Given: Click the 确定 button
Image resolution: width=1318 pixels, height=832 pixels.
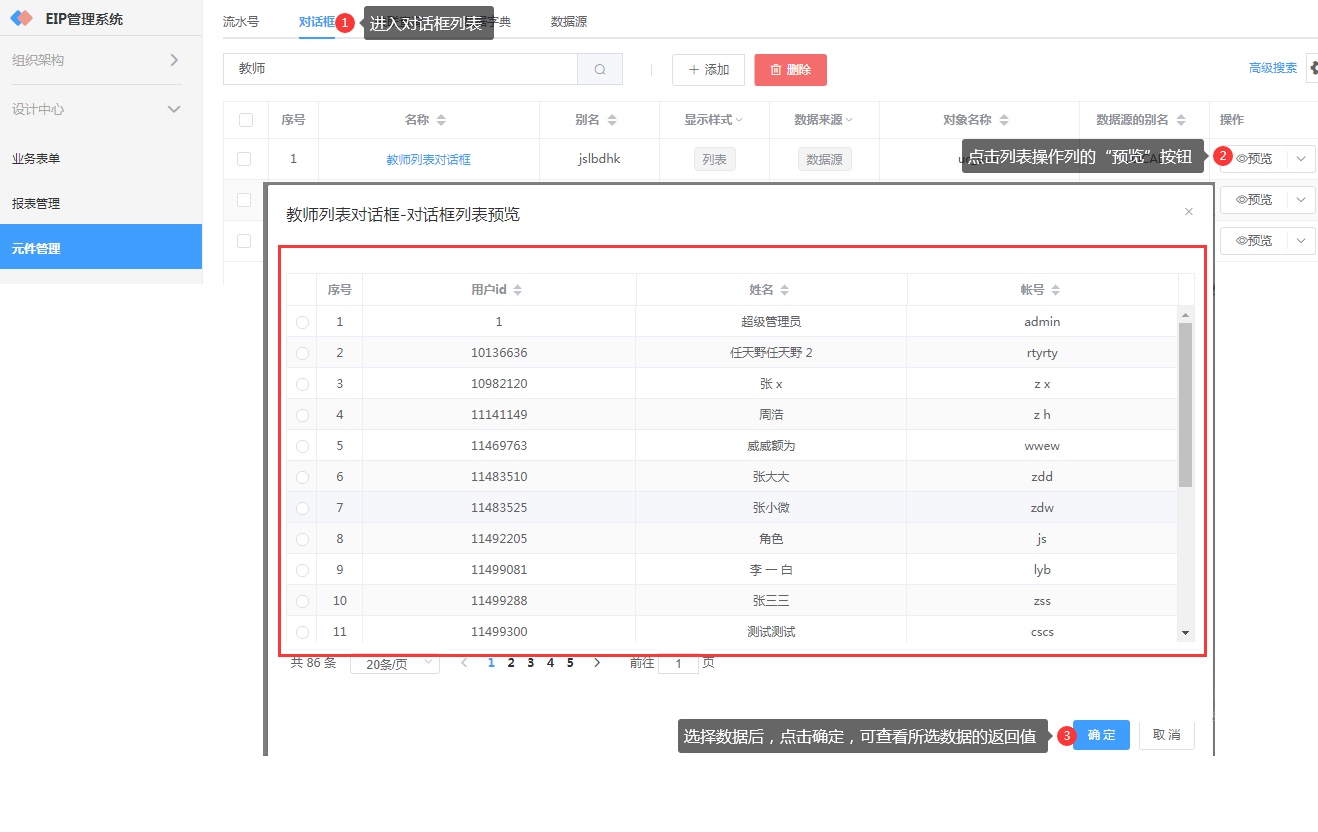Looking at the screenshot, I should tap(1101, 735).
